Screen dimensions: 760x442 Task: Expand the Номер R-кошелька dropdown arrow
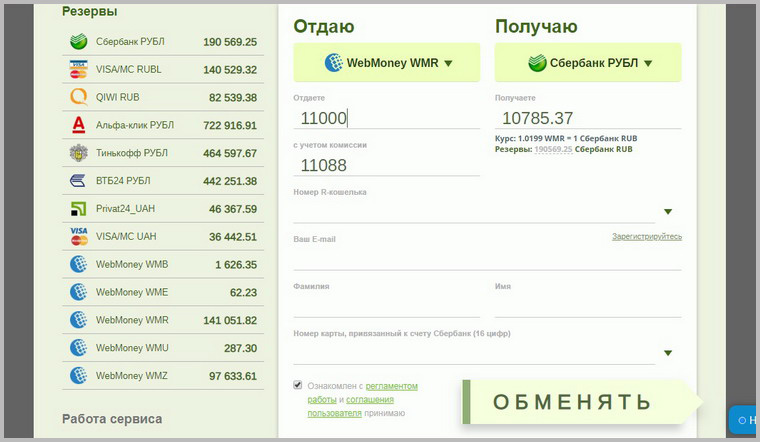click(668, 211)
